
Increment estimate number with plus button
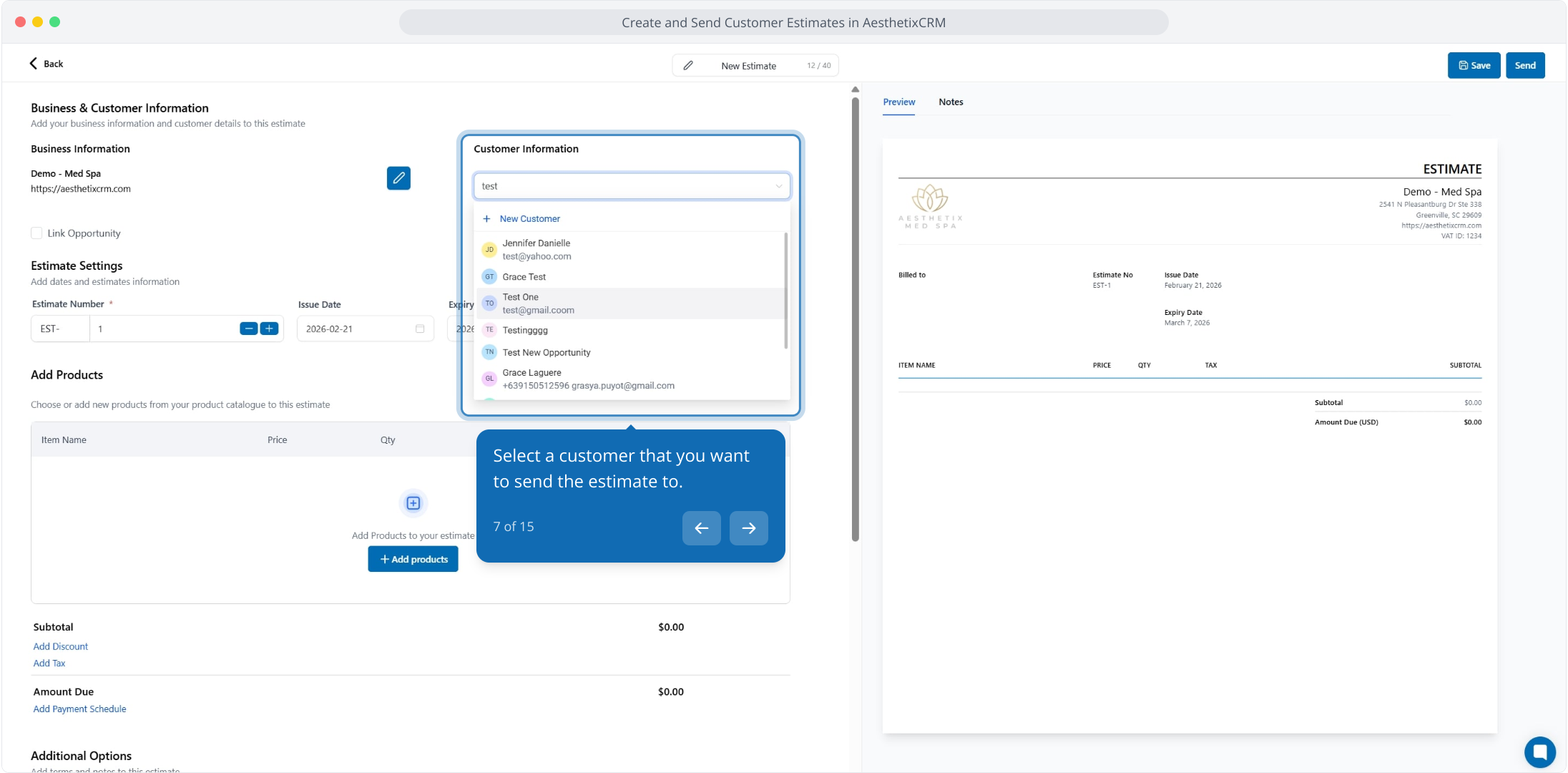pyautogui.click(x=270, y=329)
